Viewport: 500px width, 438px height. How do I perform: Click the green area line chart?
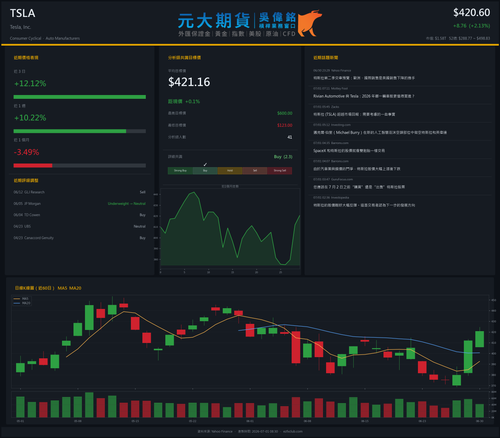[230, 228]
